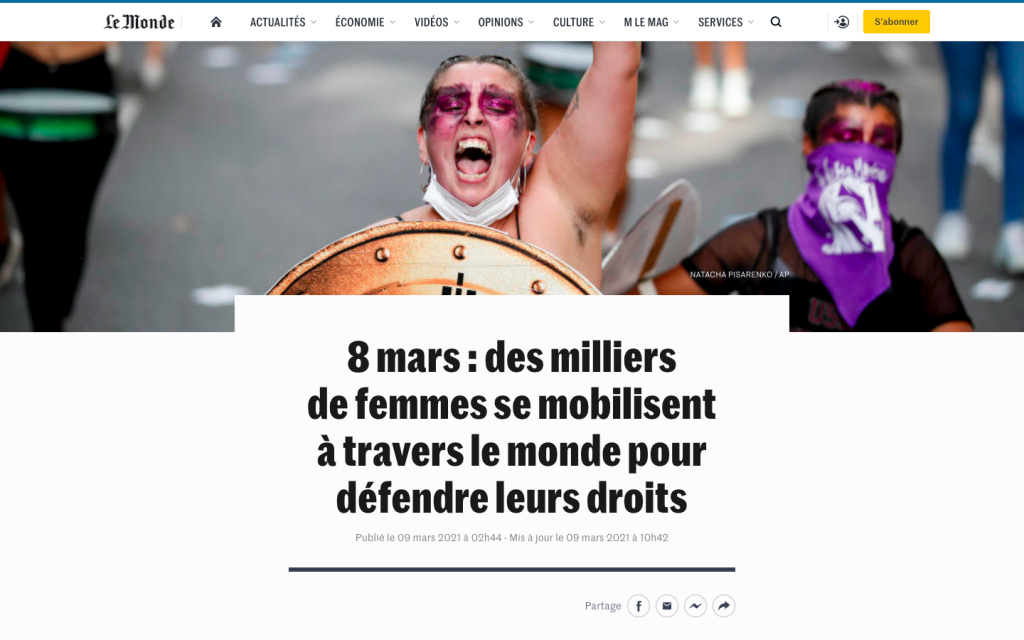Expand the Actualités dropdown chevron
Screen dimensions: 1024x640
[313, 22]
